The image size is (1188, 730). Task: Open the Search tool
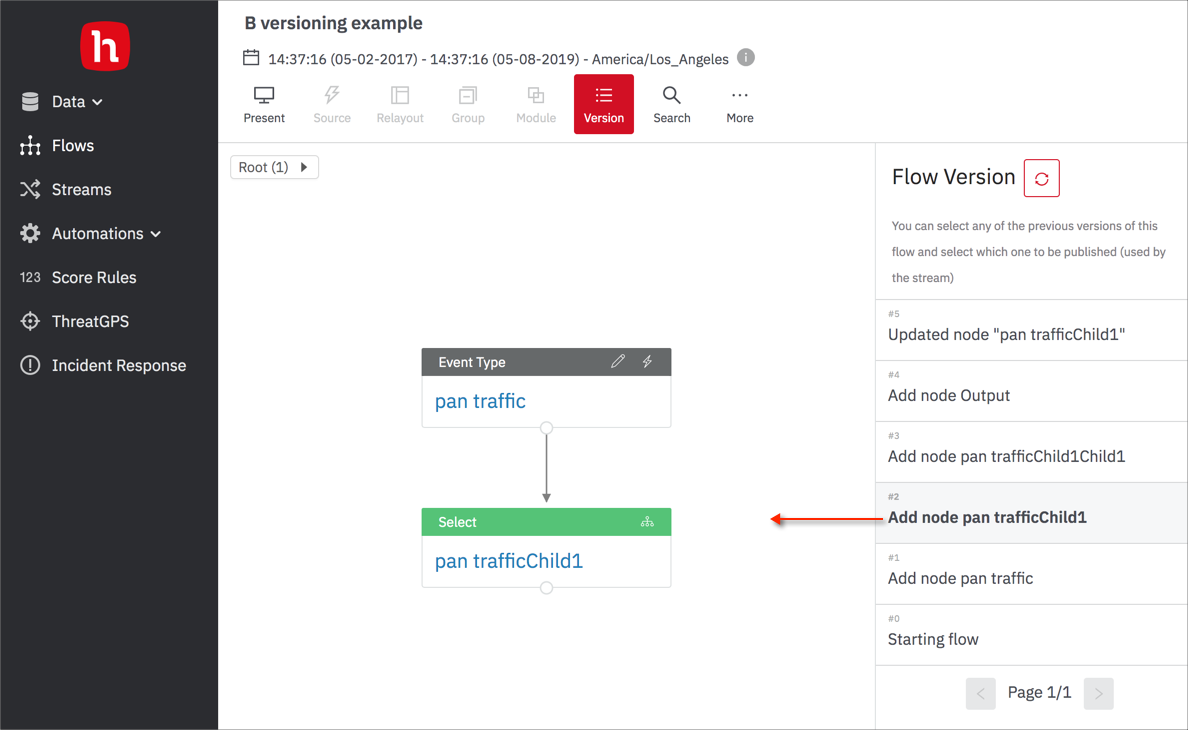pos(672,105)
